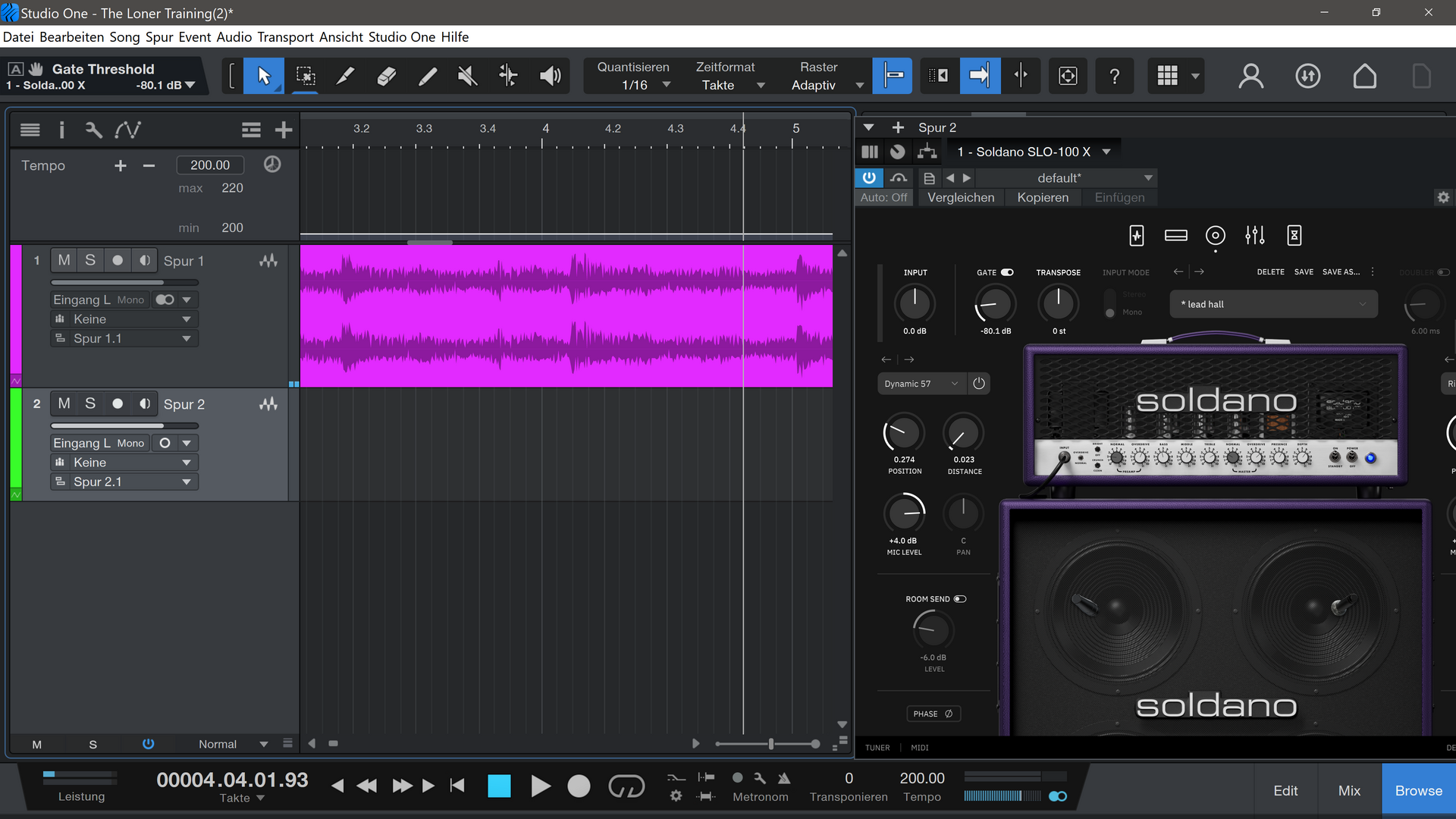Toggle plugin power bypass button
Viewport: 1456px width, 819px height.
tap(869, 177)
